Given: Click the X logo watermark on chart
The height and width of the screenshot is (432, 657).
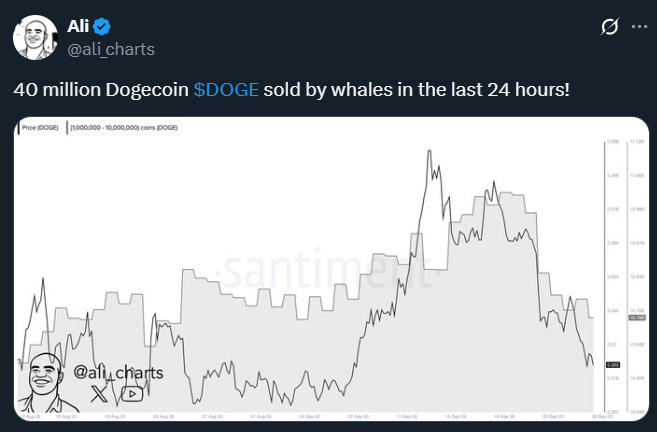Looking at the screenshot, I should click(x=99, y=394).
